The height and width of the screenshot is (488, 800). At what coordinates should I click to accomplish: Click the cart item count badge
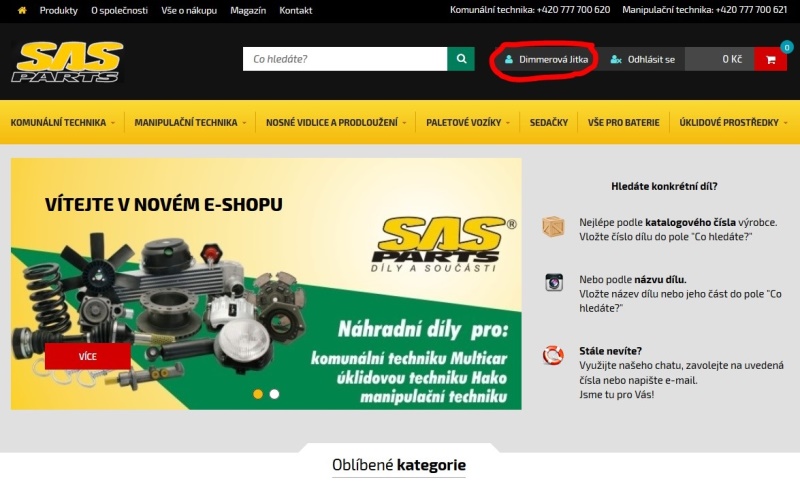tap(787, 47)
